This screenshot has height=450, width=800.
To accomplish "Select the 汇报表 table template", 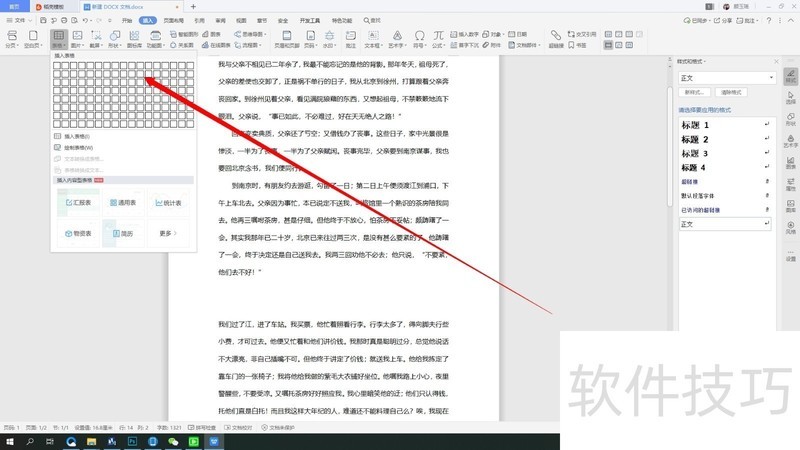I will (78, 203).
